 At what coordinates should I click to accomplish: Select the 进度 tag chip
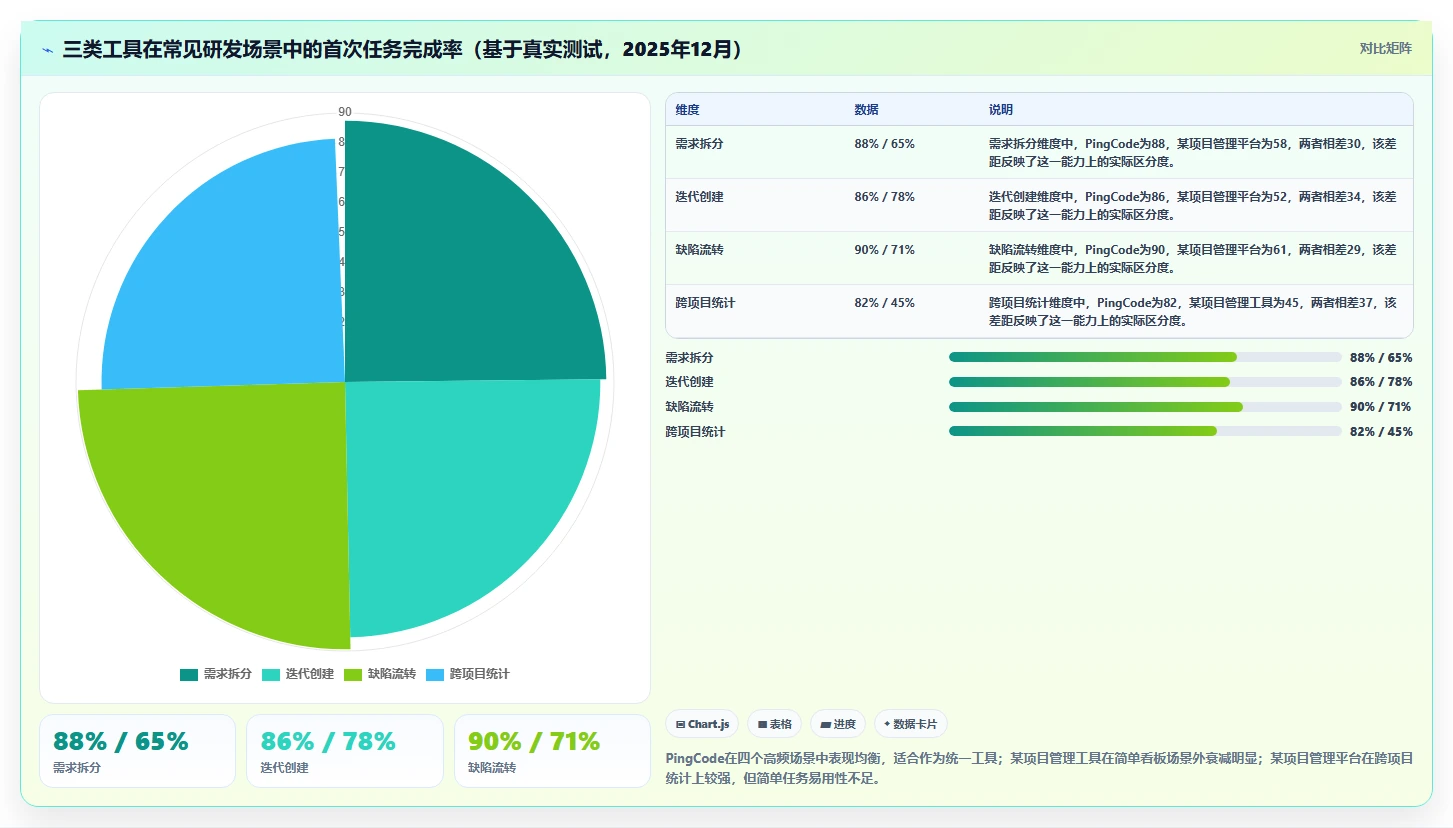click(838, 724)
